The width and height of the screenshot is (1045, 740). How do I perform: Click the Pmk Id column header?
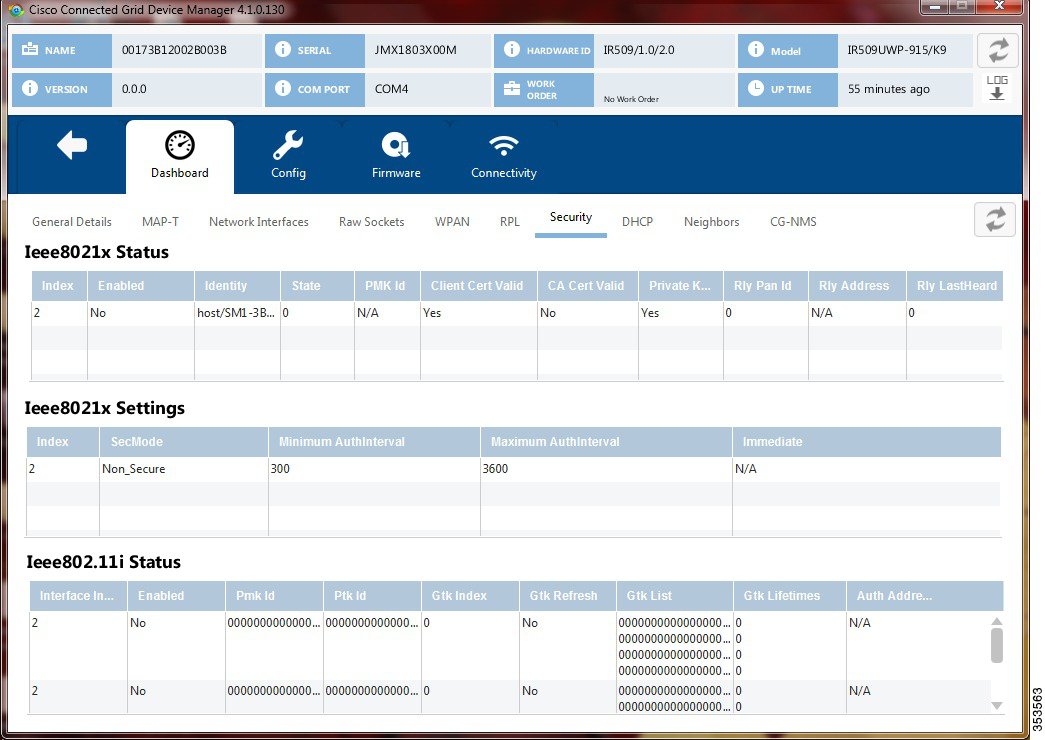click(275, 596)
